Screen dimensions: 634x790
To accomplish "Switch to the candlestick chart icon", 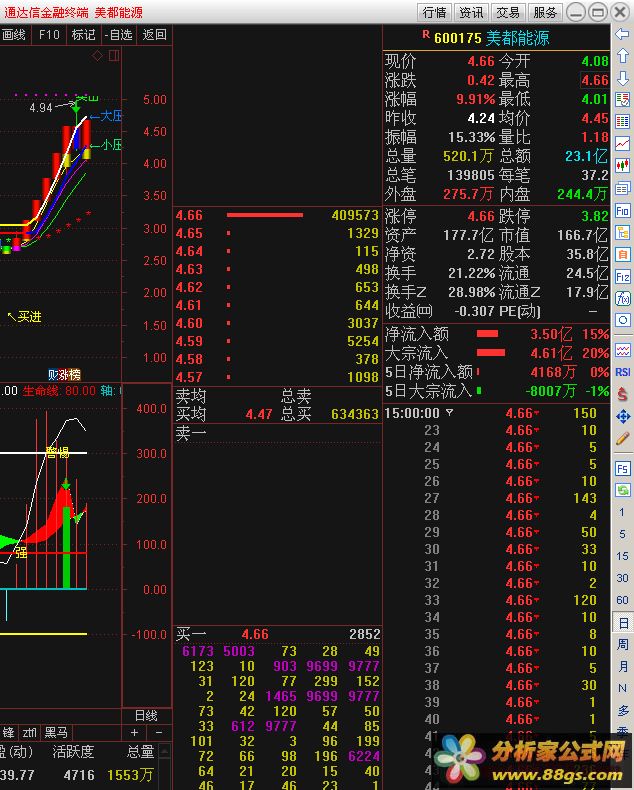I will tap(622, 165).
